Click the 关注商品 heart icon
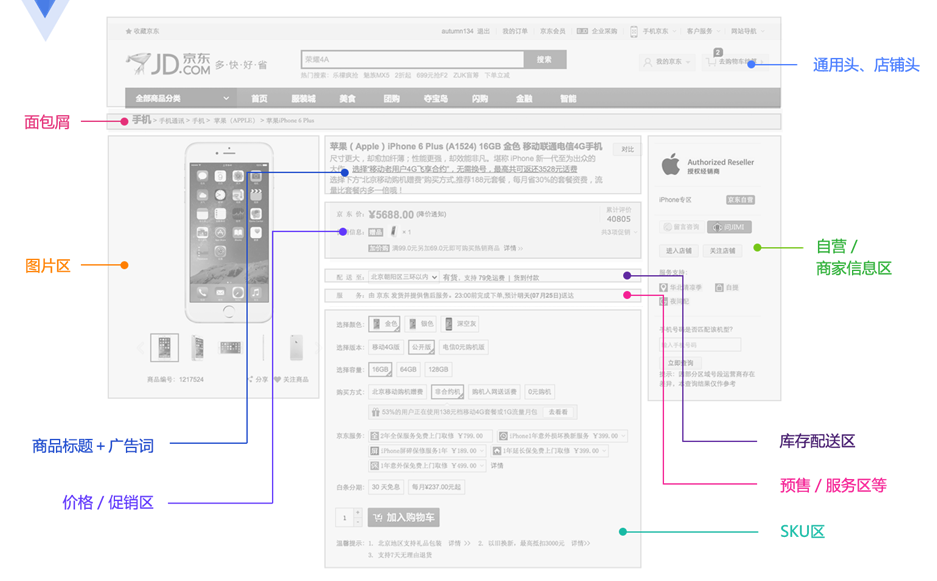This screenshot has height=581, width=937. 277,379
